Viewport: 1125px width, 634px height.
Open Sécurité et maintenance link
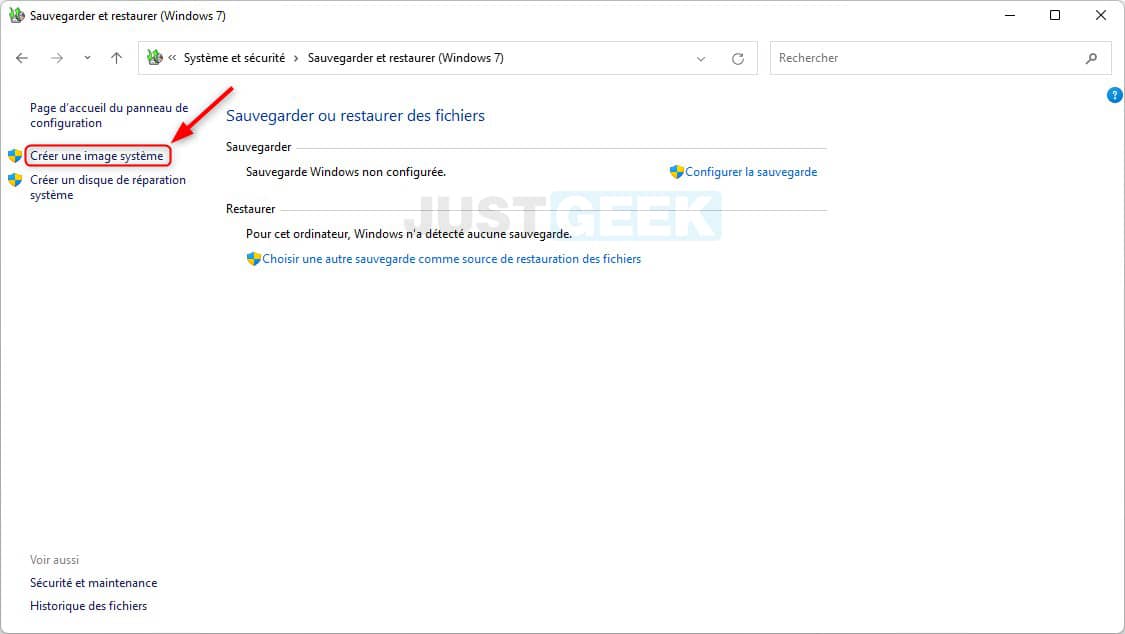93,583
